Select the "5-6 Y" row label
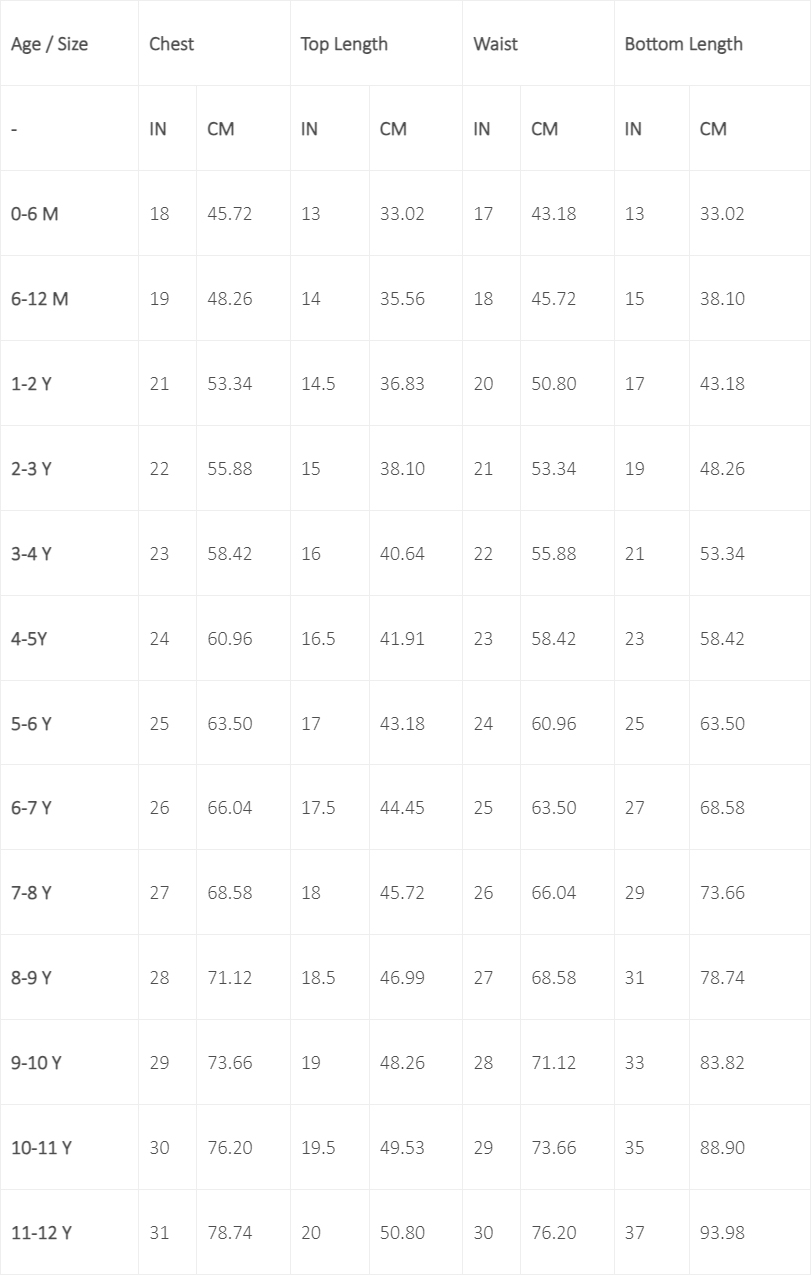812x1275 pixels. 31,724
